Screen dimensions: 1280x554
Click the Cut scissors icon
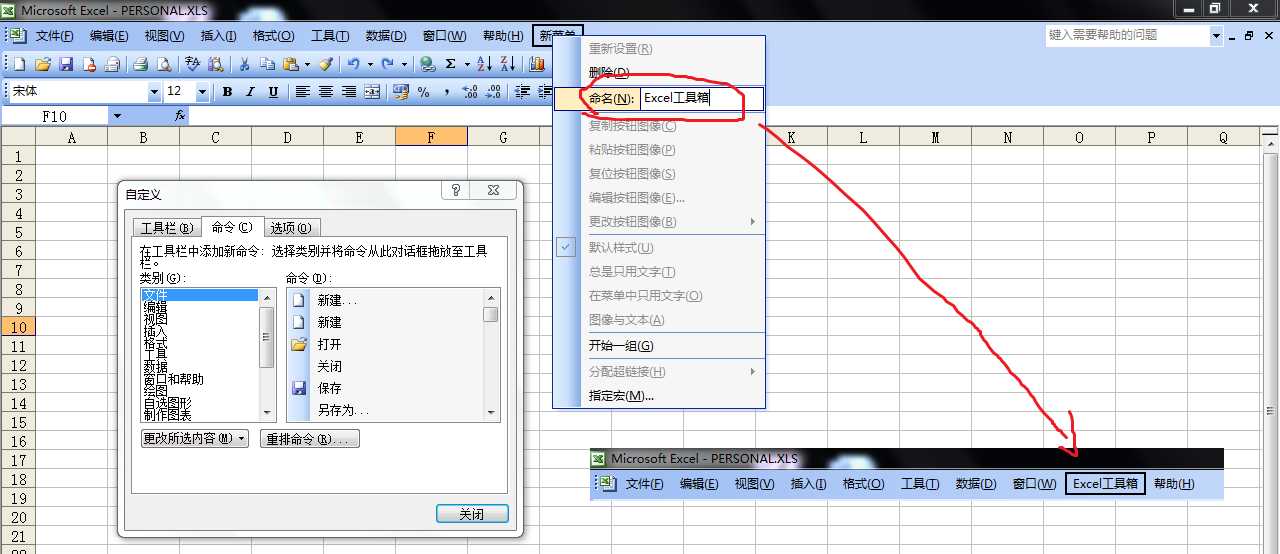pos(244,64)
